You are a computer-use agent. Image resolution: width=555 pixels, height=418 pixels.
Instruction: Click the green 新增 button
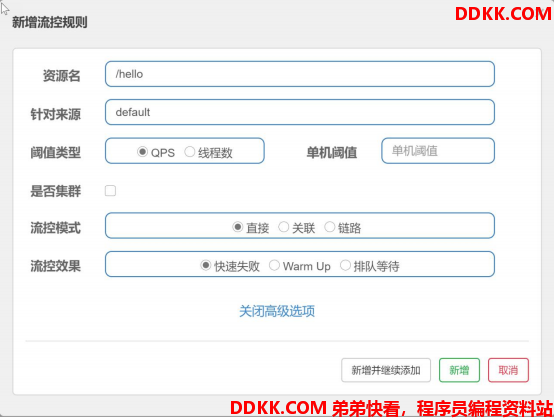459,370
